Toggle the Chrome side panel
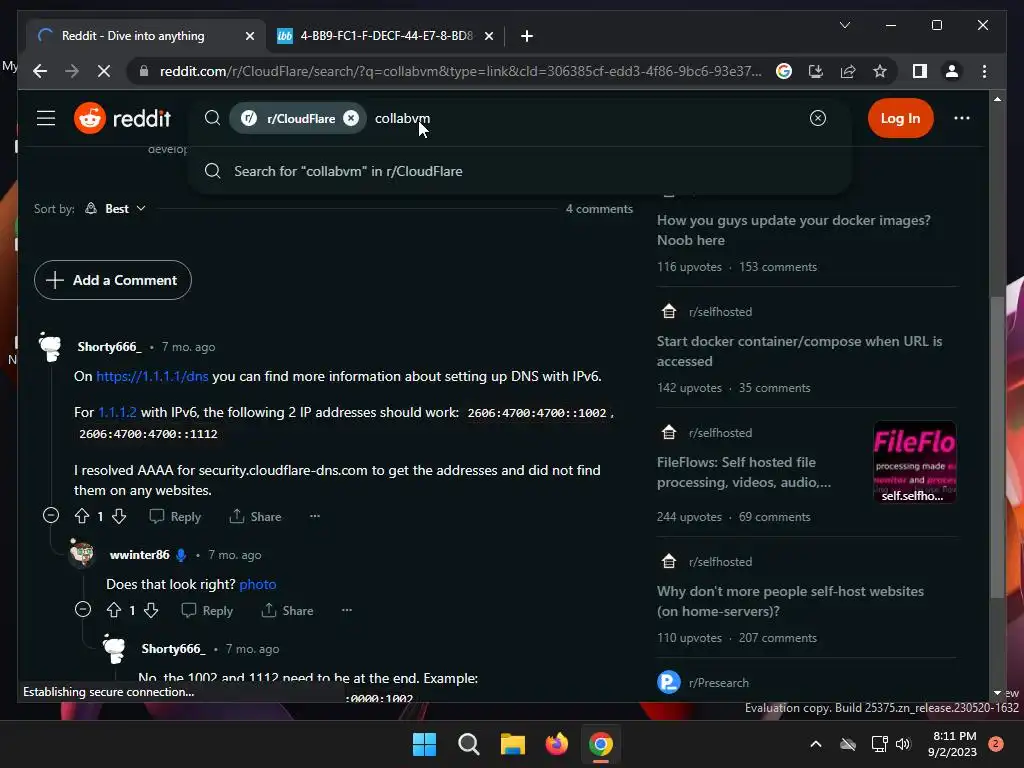Viewport: 1024px width, 768px height. [920, 71]
